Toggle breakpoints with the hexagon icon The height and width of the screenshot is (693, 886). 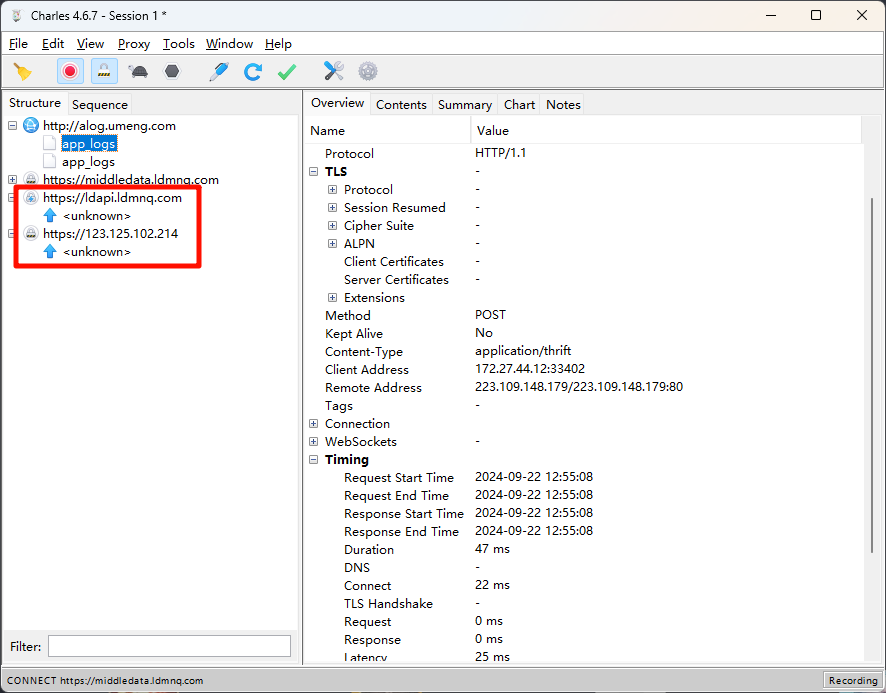tap(172, 71)
